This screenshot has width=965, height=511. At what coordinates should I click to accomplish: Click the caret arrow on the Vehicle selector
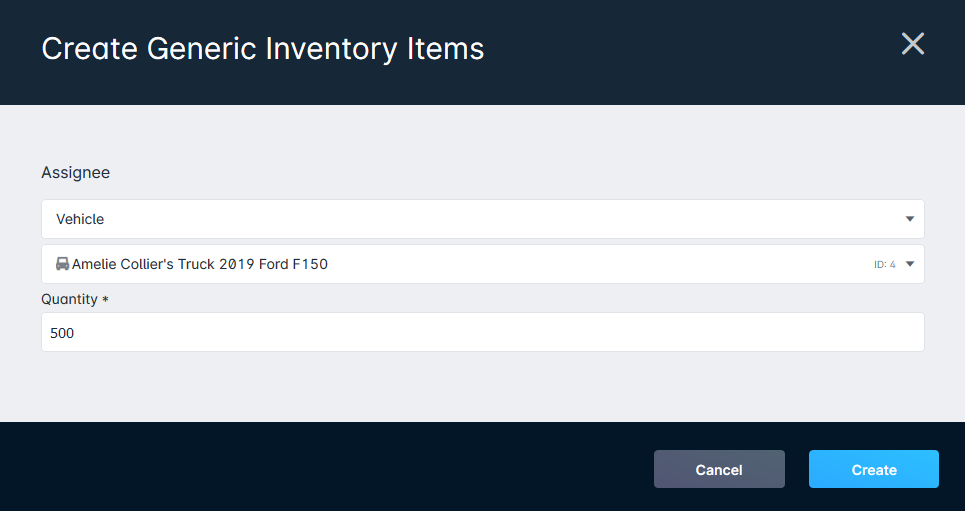click(x=910, y=219)
